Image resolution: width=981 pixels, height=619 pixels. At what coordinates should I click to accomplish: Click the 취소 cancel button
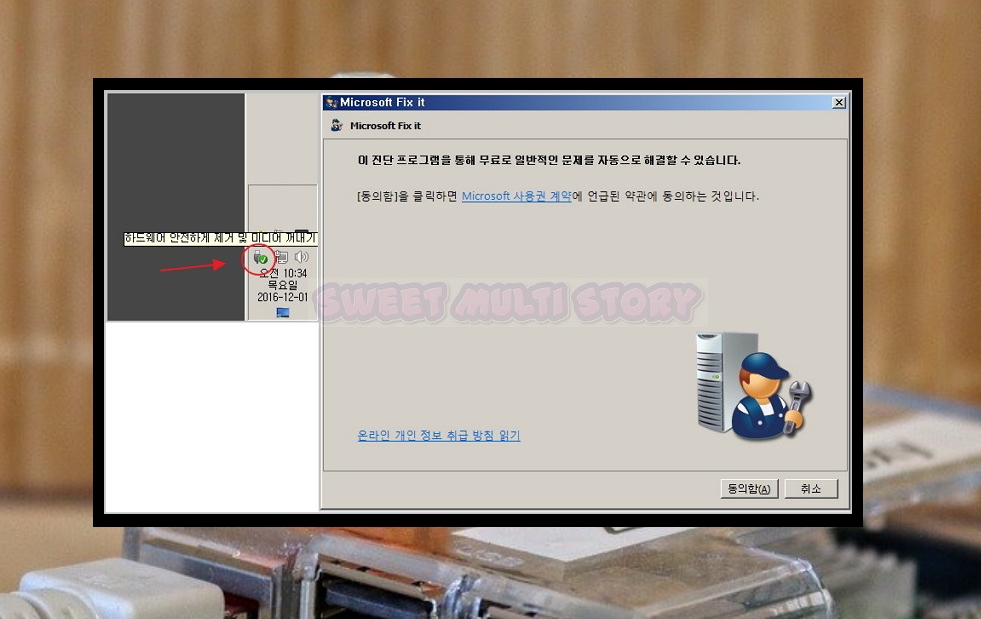tap(811, 489)
